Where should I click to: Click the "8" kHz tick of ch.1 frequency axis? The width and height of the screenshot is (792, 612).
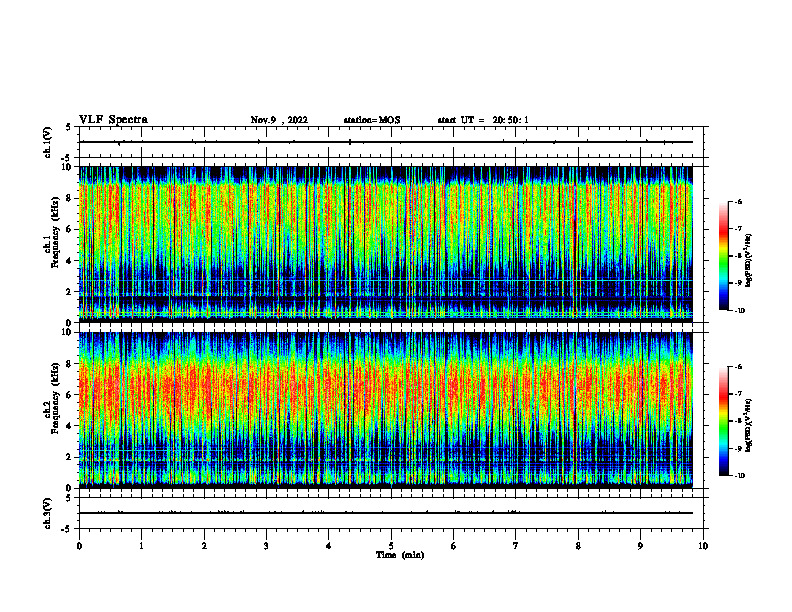(70, 198)
